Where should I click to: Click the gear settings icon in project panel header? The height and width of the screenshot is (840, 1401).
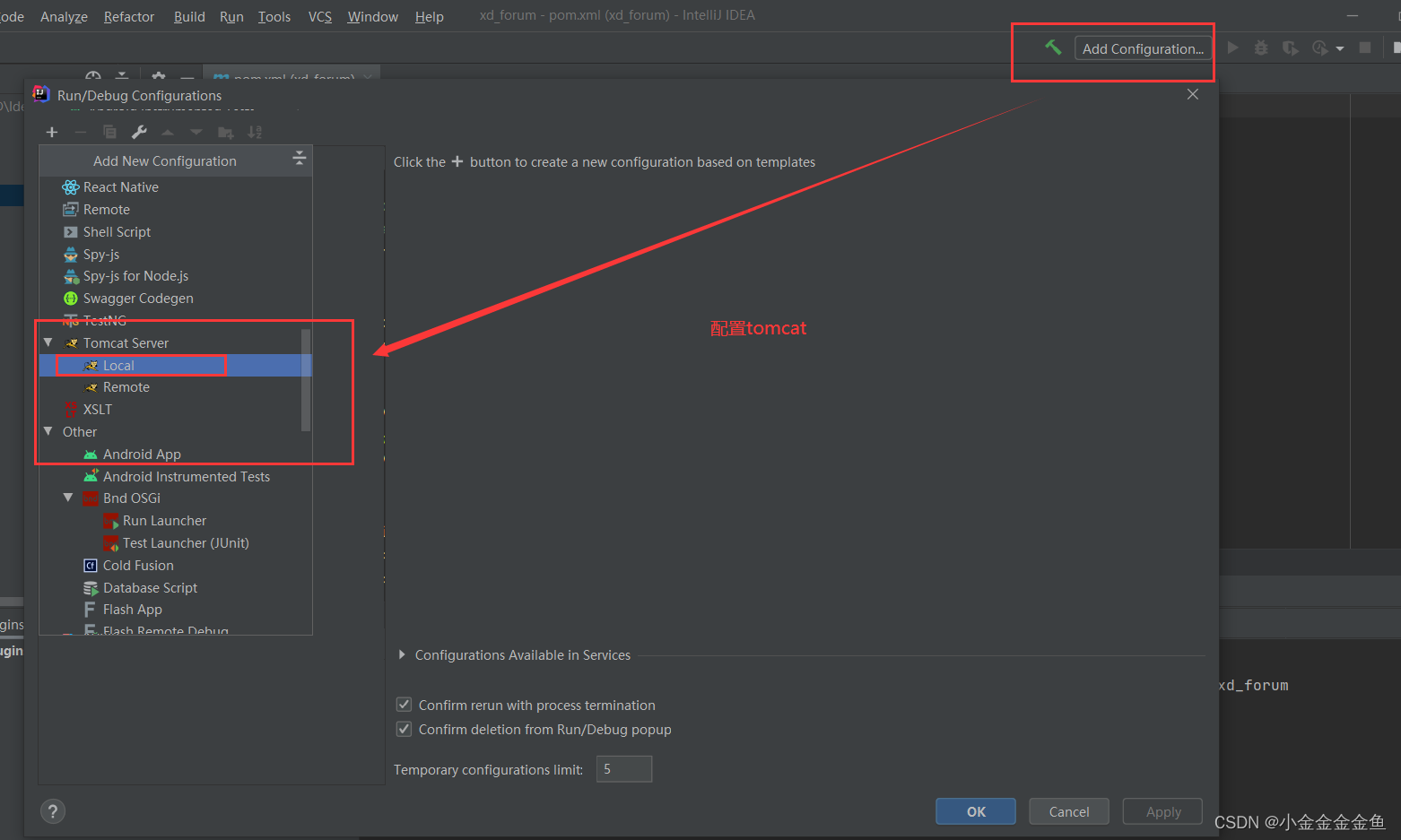click(158, 77)
